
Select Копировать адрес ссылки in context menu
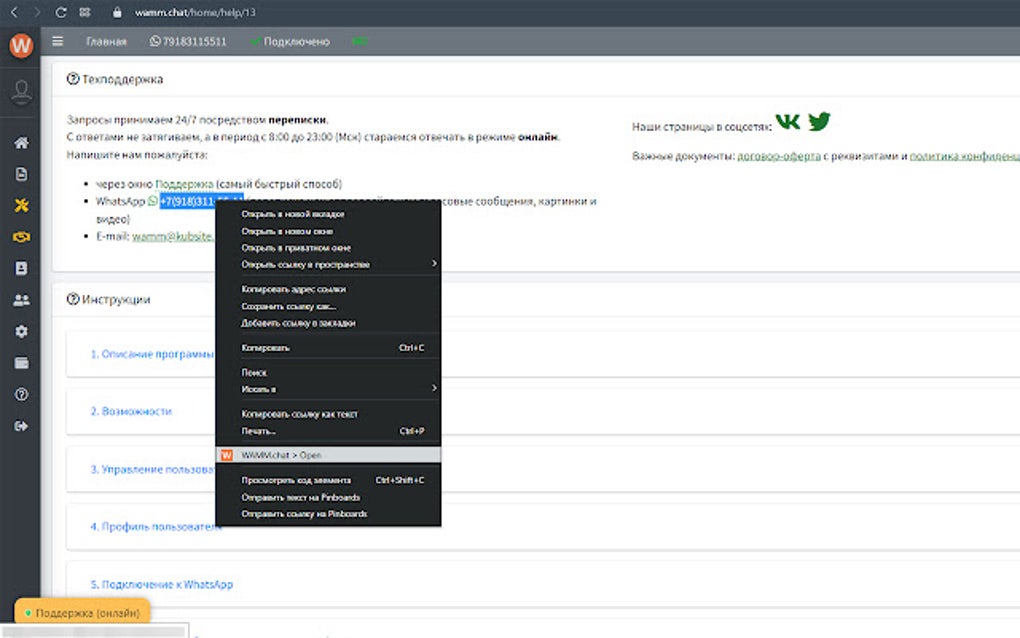click(329, 289)
